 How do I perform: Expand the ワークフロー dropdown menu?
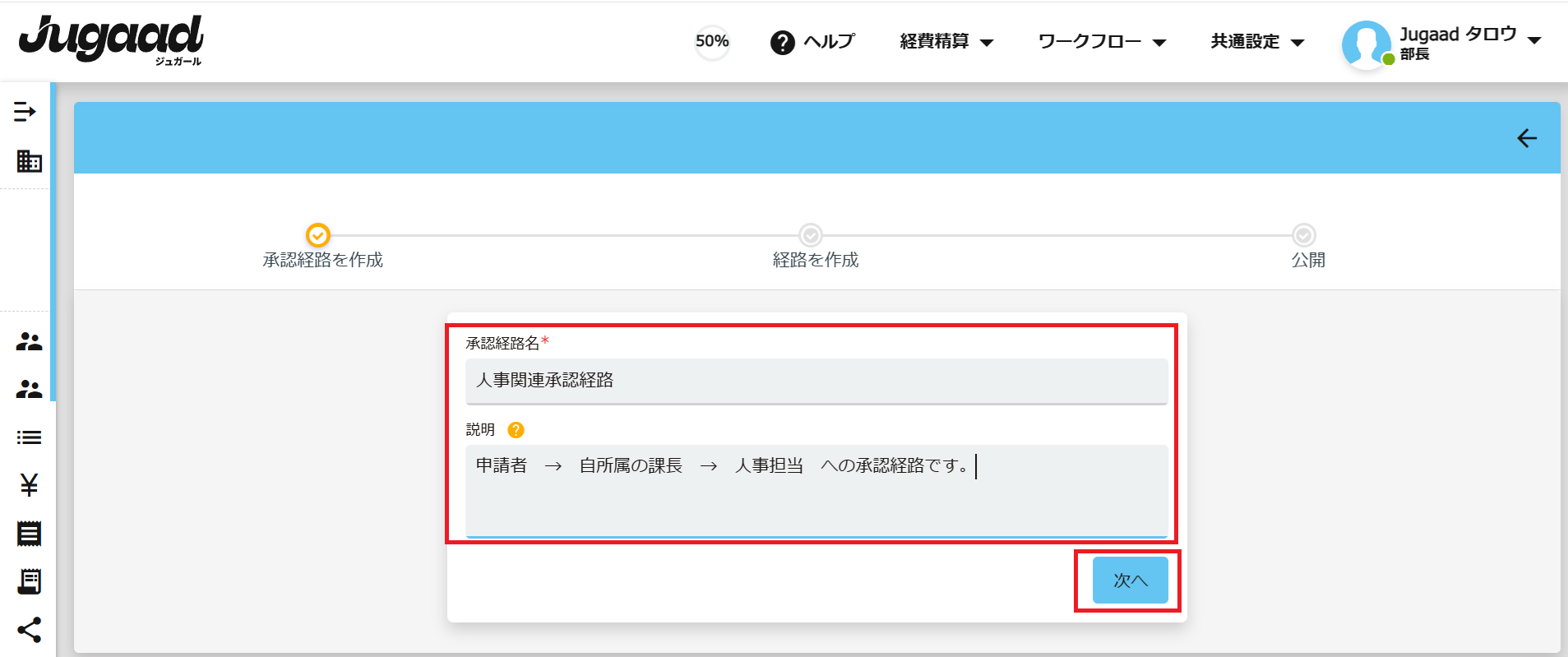[x=1102, y=42]
